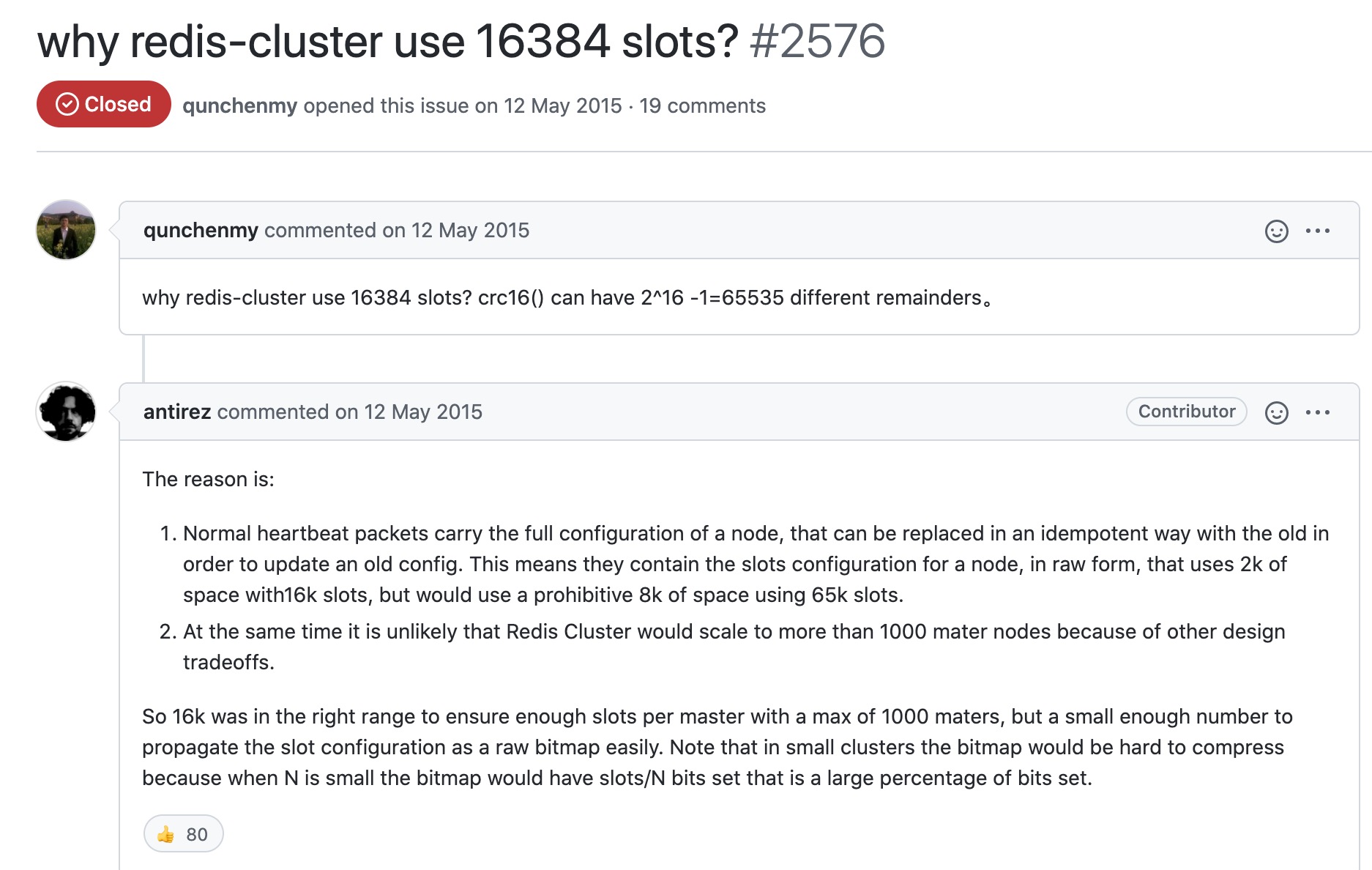Open the 12 May 2015 timestamp on antirez's comment
Screen dimensions: 1372x870
point(423,412)
